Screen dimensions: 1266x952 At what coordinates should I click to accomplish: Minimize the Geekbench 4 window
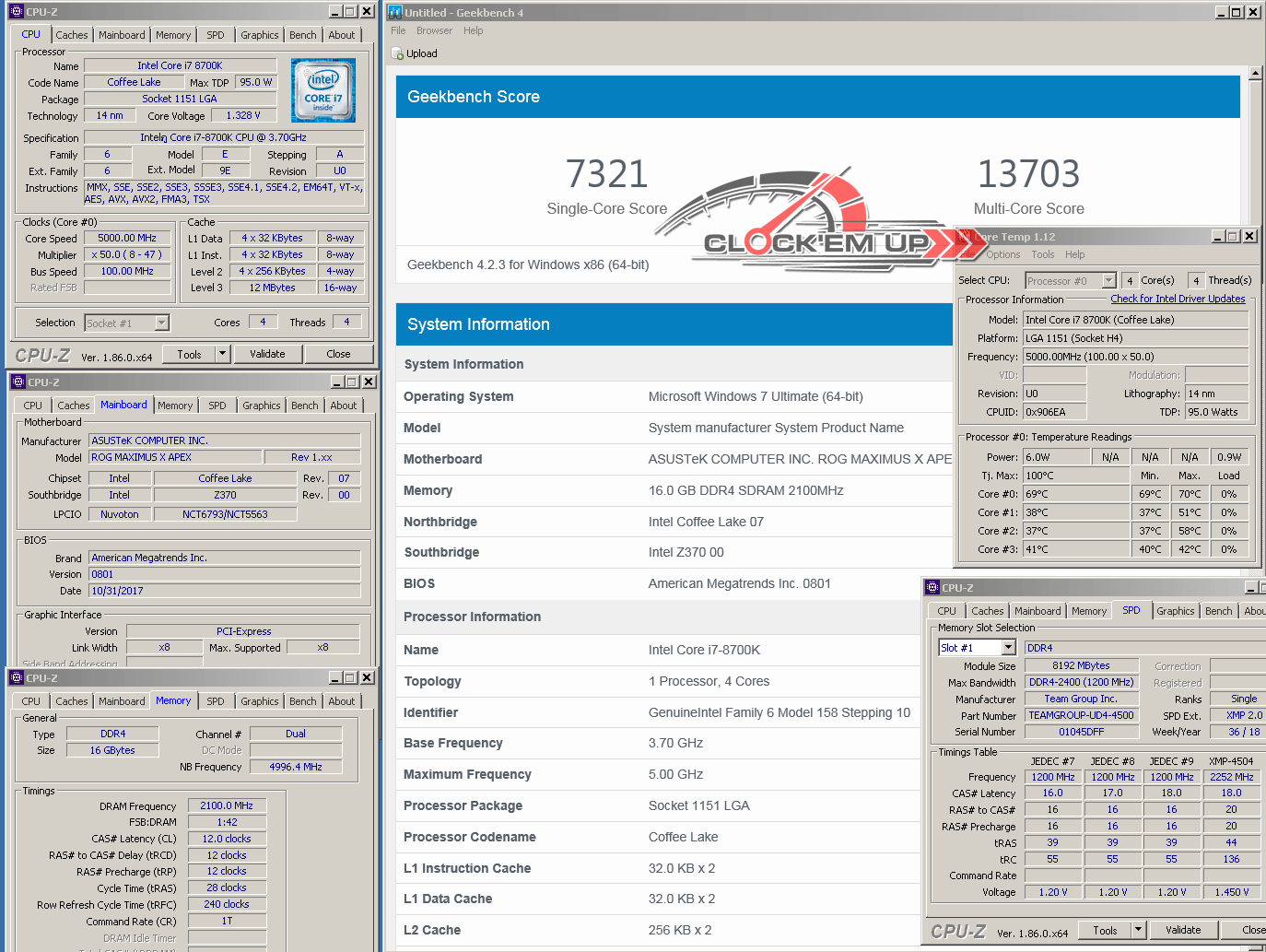point(1222,12)
